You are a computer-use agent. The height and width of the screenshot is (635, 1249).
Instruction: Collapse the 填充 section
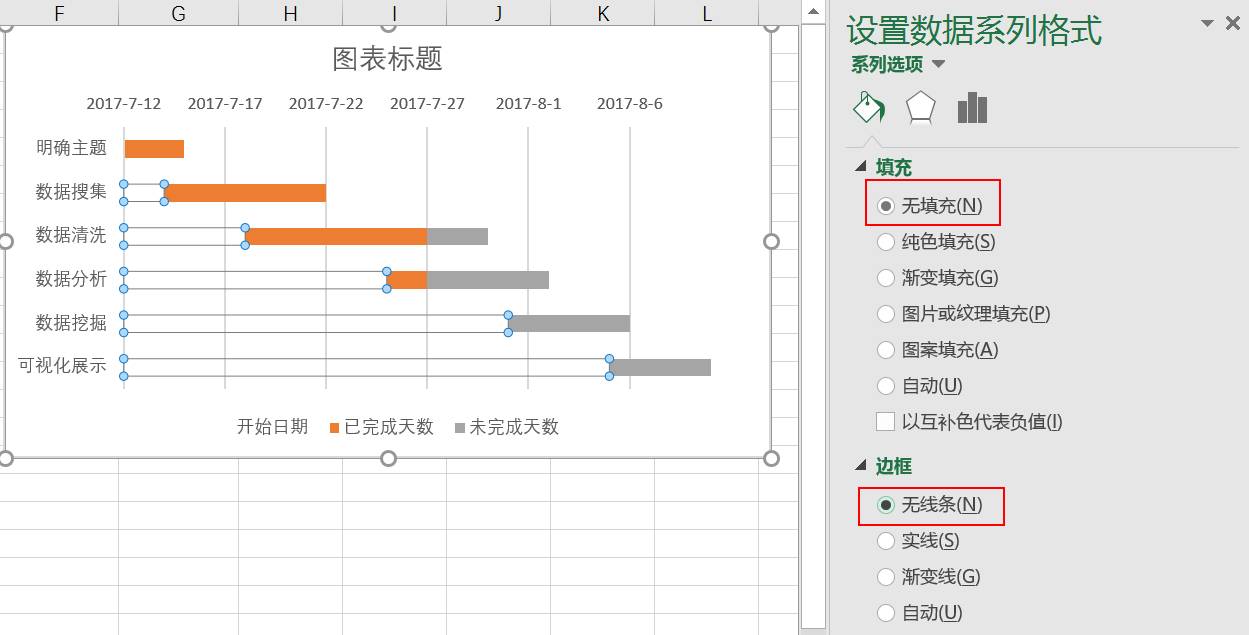pyautogui.click(x=861, y=167)
